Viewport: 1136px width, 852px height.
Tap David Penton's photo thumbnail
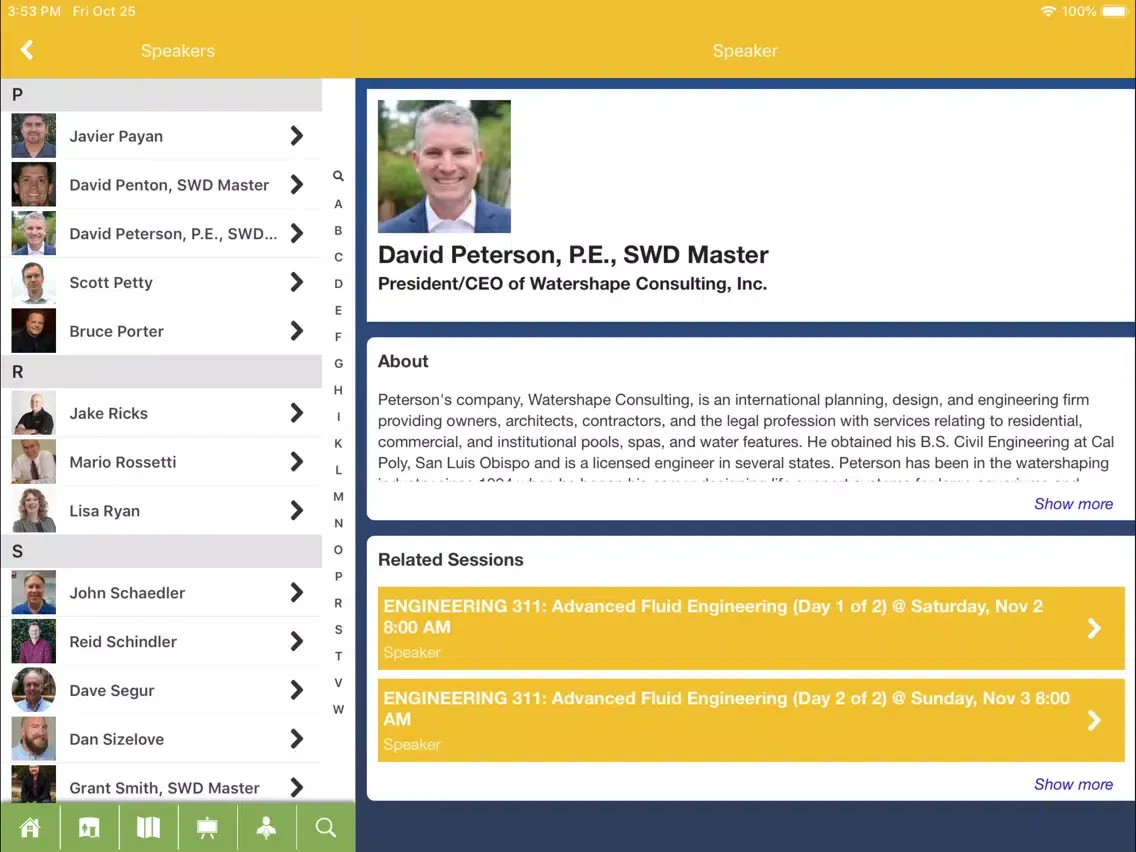33,185
